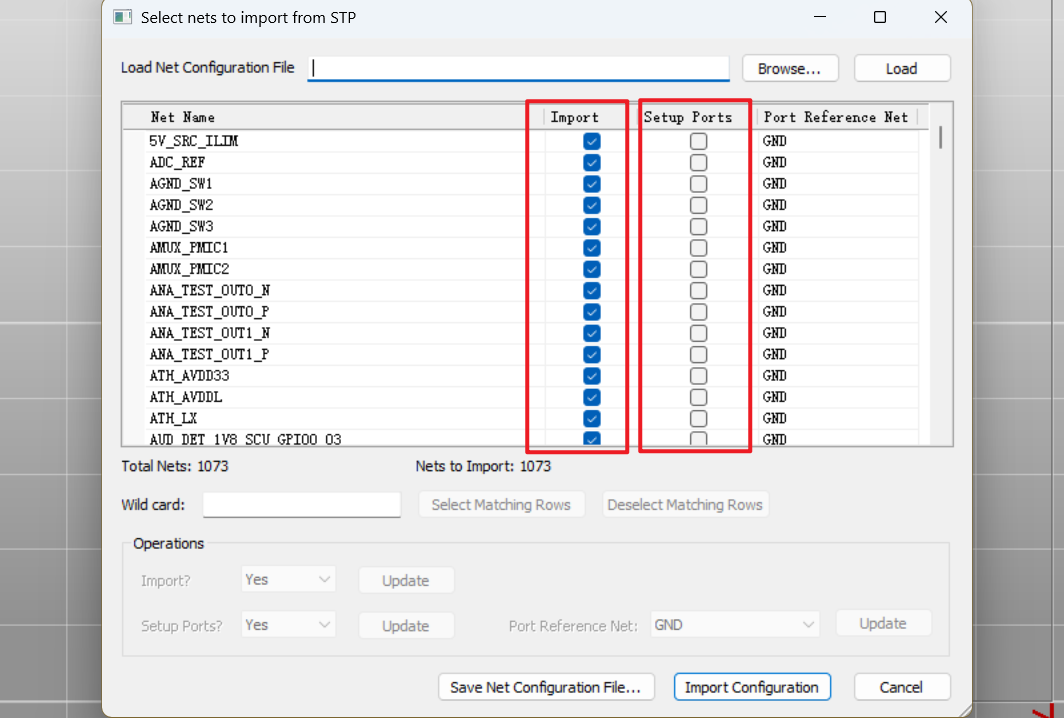The height and width of the screenshot is (718, 1064).
Task: Select the ANA_TEST_OUT0_N net name
Action: click(210, 290)
